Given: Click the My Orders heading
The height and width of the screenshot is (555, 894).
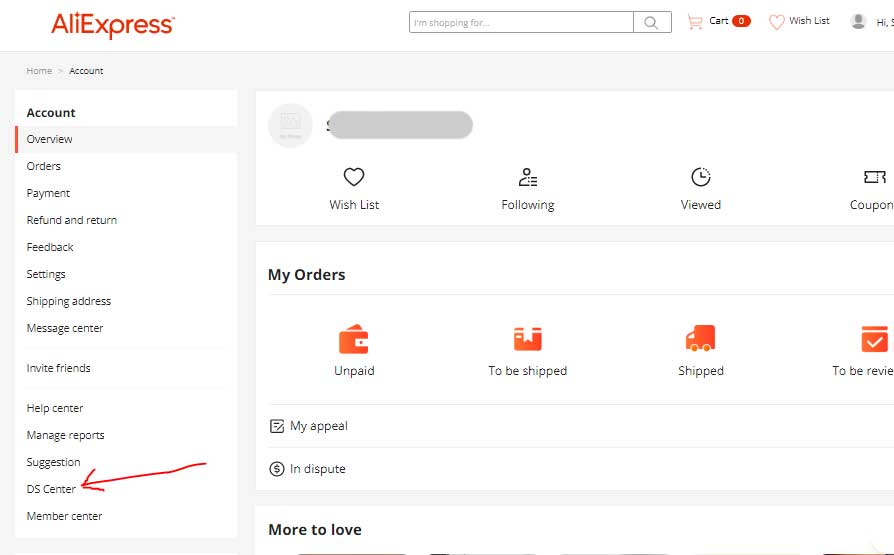Looking at the screenshot, I should pos(307,275).
